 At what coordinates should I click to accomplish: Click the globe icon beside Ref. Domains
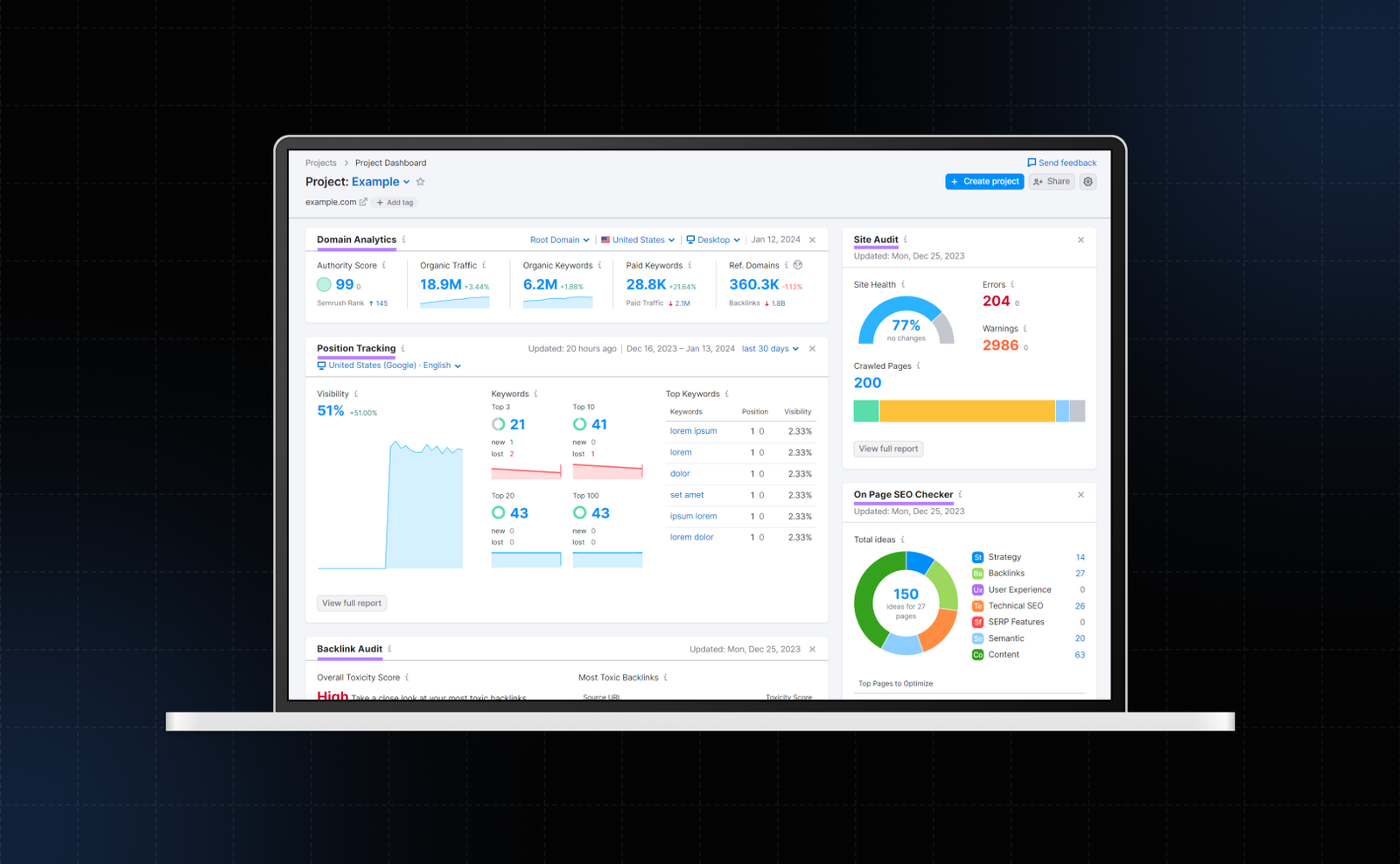click(x=798, y=265)
